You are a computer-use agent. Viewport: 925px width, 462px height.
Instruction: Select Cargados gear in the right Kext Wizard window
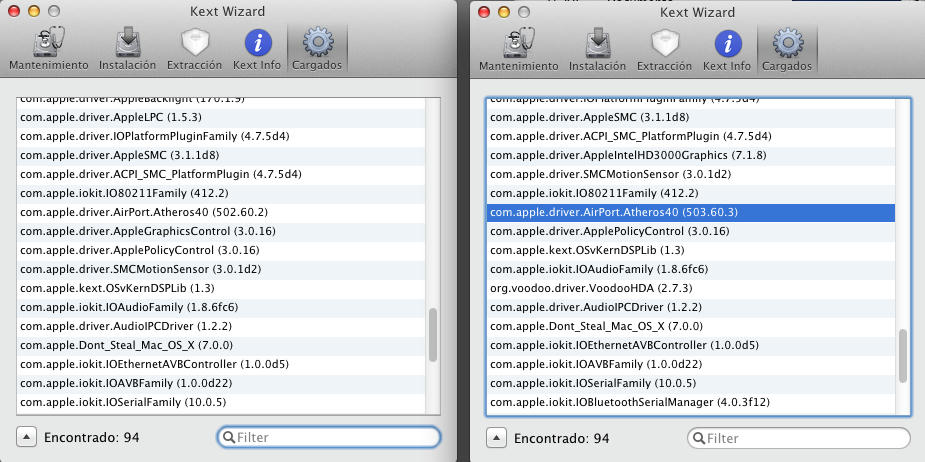pyautogui.click(x=788, y=50)
